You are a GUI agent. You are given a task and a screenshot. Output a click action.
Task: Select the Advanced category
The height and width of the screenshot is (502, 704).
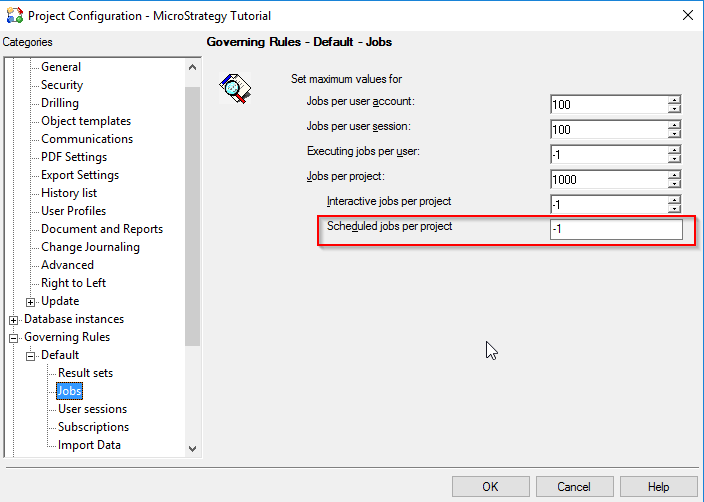[67, 265]
